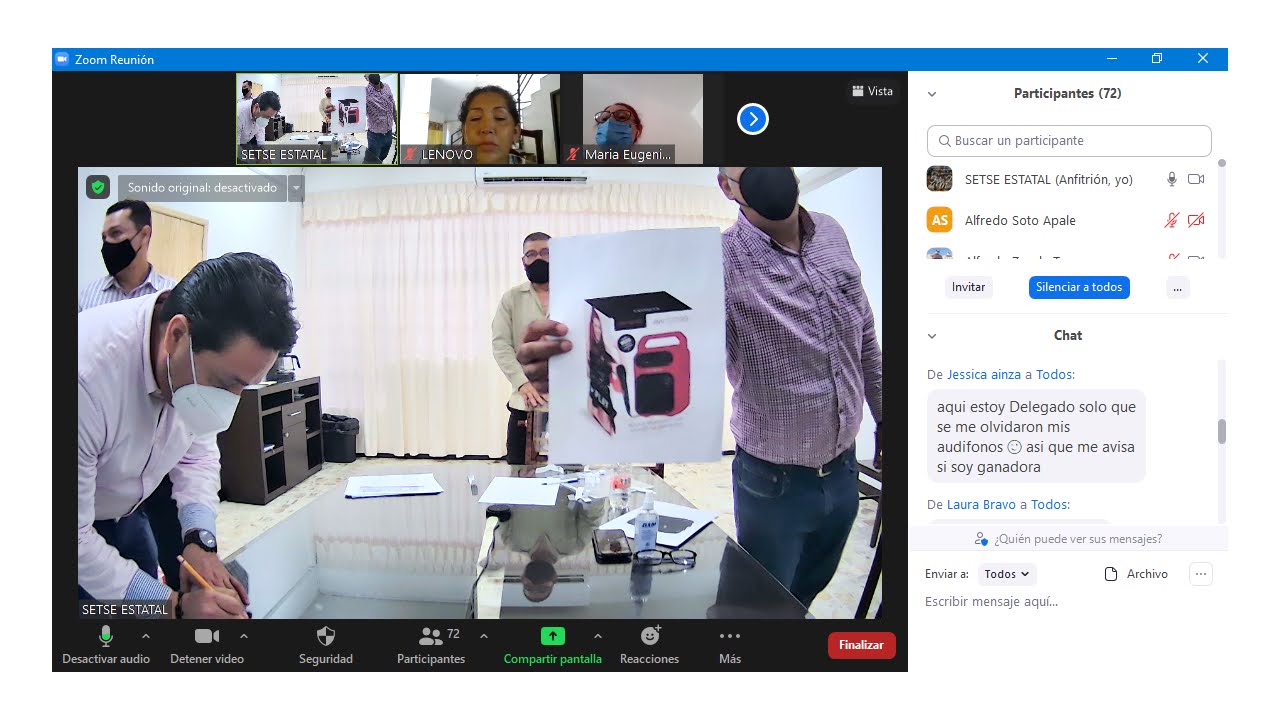Expand share options arrow next to Compartir pantalla
1280x720 pixels.
[x=598, y=636]
